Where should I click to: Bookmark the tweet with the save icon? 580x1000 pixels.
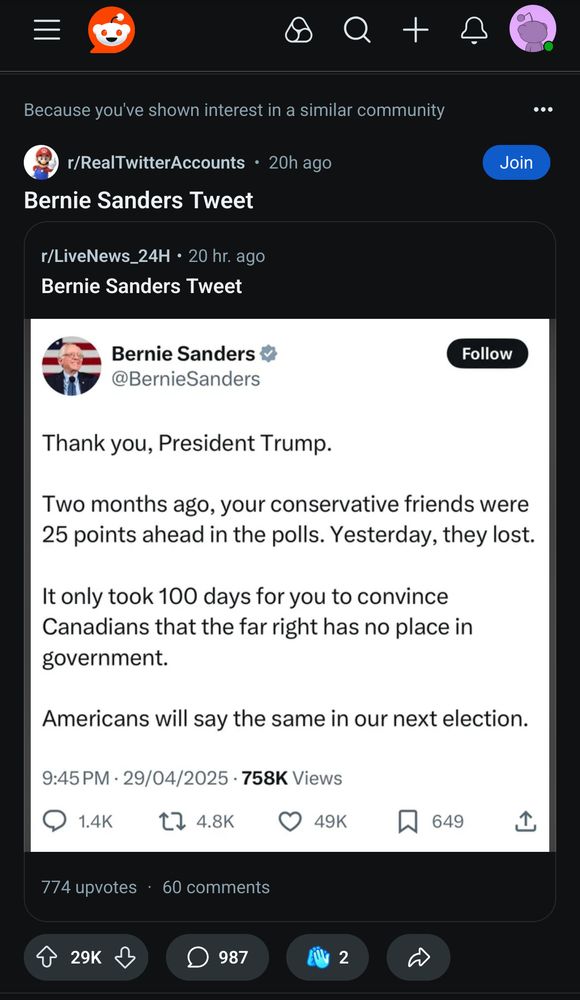point(407,821)
